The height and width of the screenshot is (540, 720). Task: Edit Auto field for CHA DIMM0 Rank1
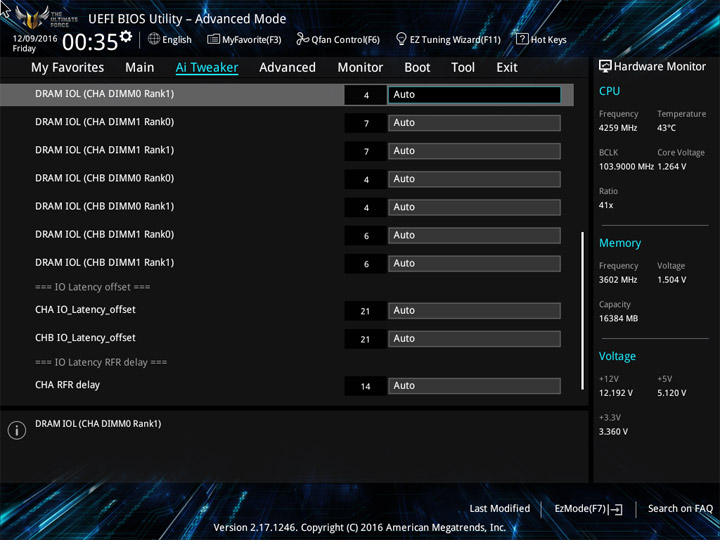tap(474, 95)
